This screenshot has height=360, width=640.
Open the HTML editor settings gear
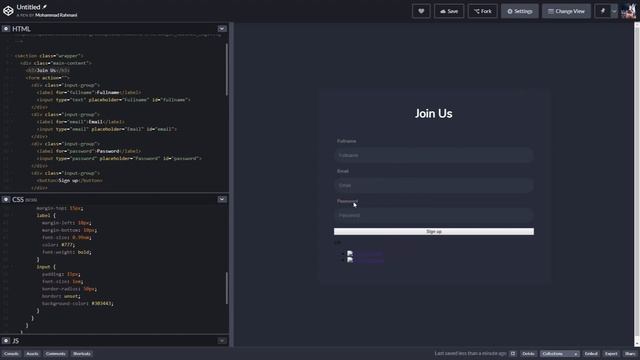[x=6, y=29]
